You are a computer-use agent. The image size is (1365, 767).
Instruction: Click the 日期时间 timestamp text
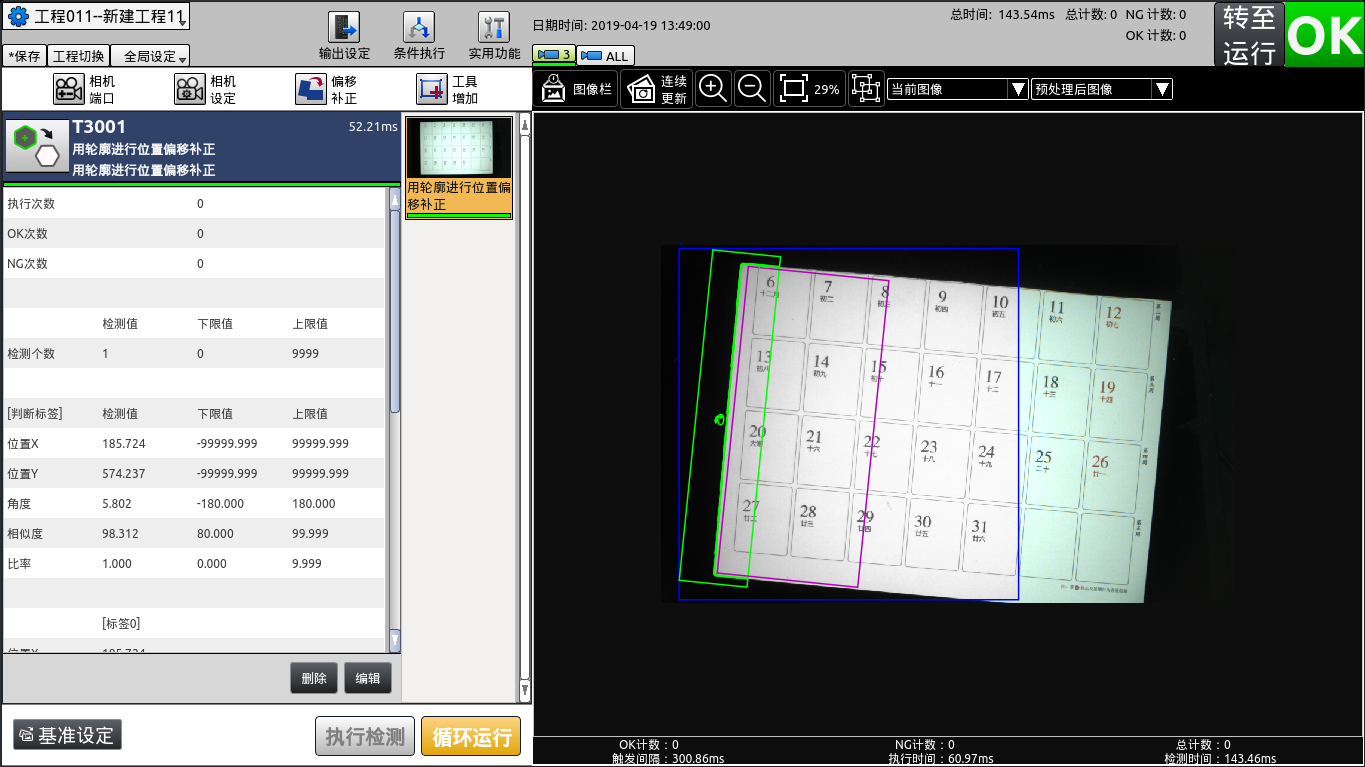click(x=621, y=26)
